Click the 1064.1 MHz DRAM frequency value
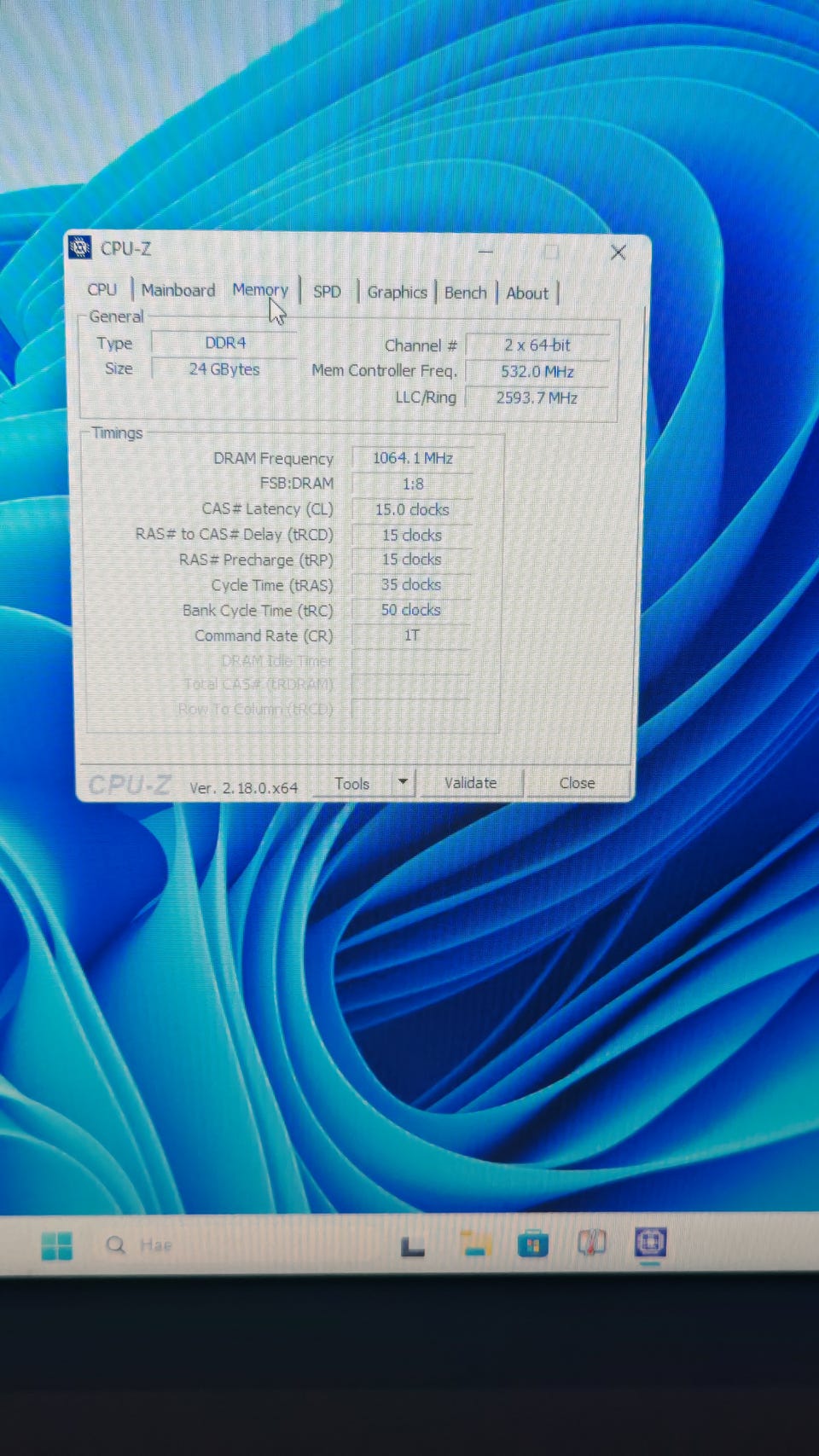This screenshot has width=819, height=1456. point(412,458)
